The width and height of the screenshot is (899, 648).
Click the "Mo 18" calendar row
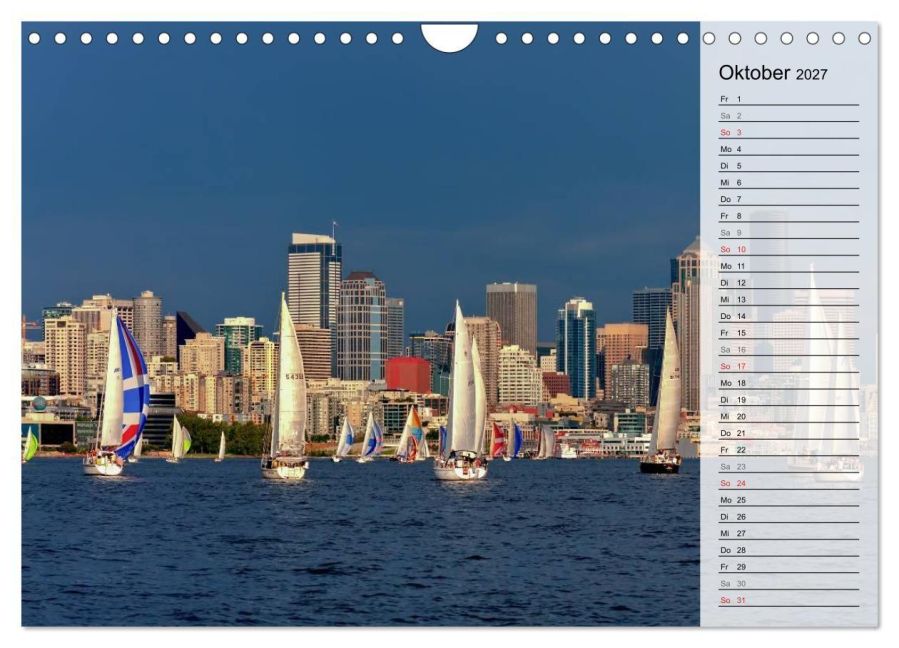tap(789, 383)
